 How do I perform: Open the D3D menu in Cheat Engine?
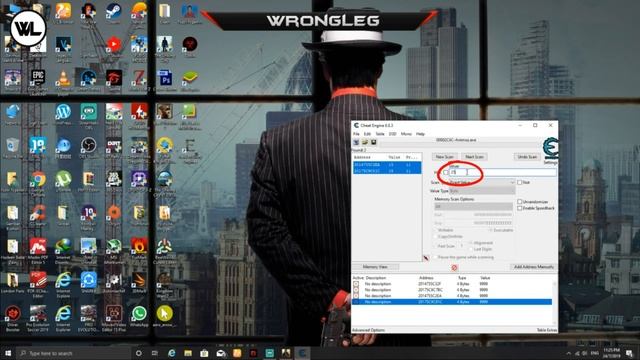pyautogui.click(x=393, y=134)
